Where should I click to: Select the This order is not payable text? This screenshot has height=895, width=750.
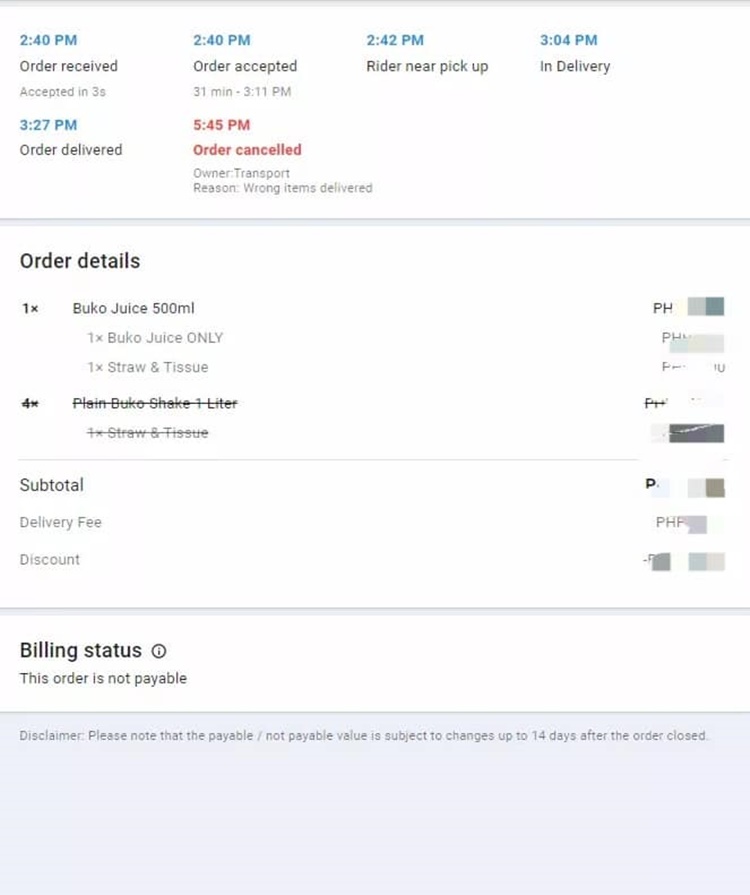103,679
